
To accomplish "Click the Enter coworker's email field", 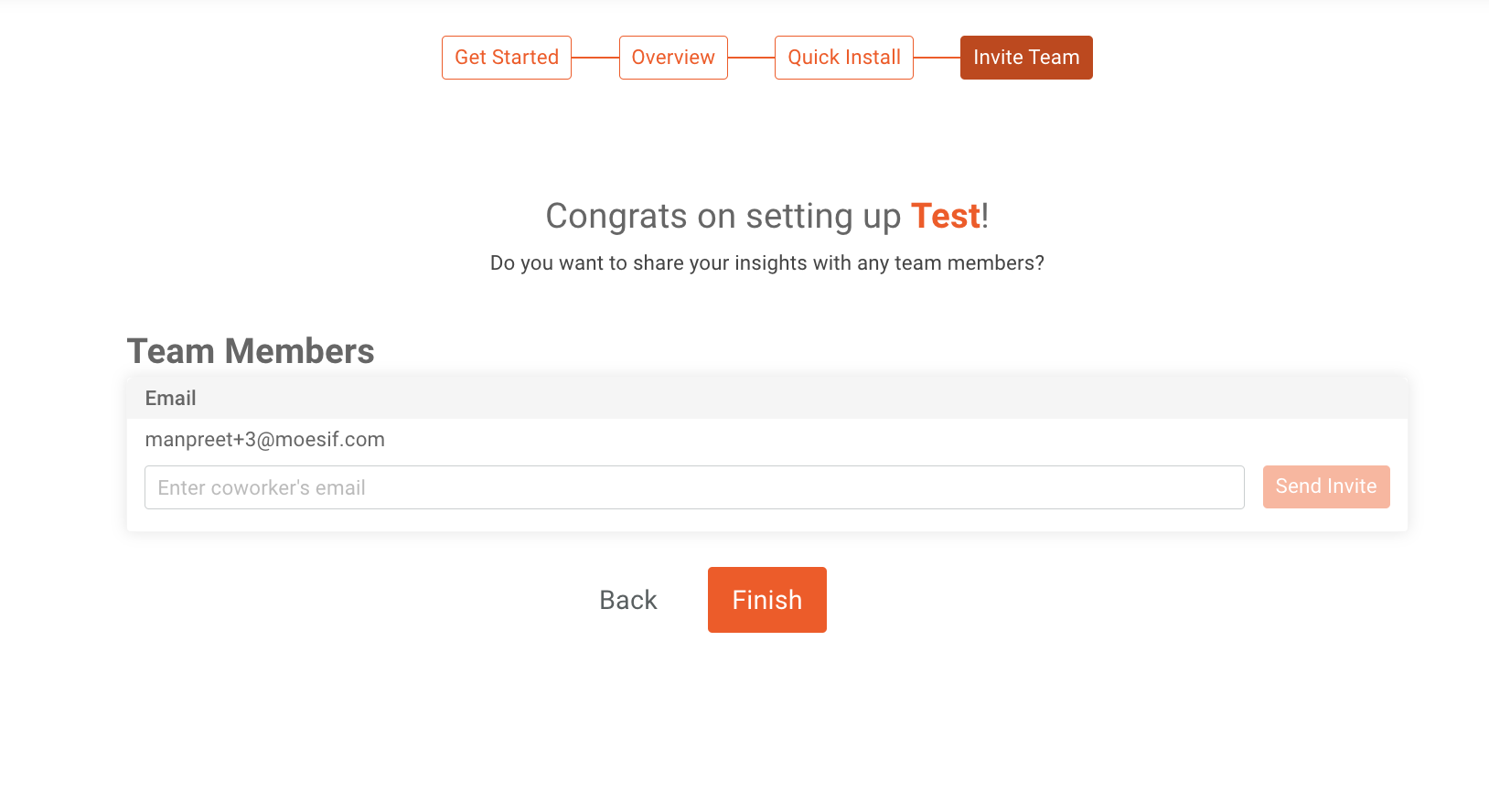I will 694,487.
